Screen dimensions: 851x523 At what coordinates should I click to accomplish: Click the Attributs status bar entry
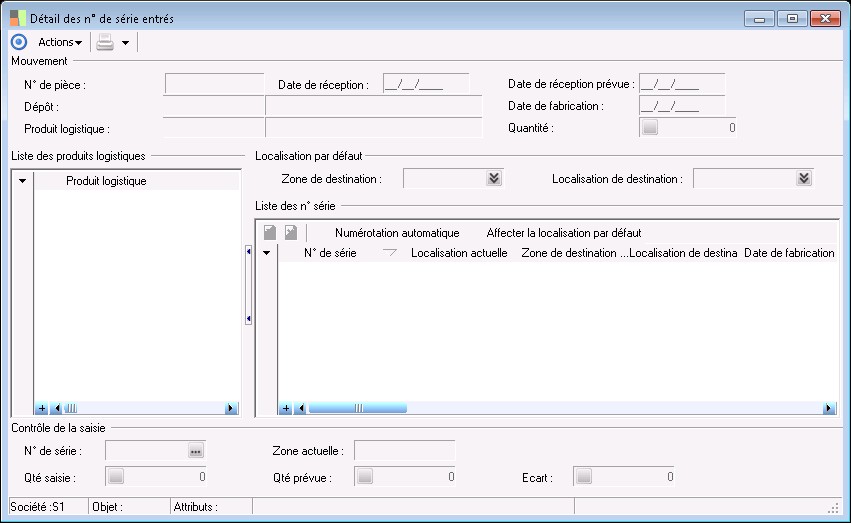coord(195,507)
